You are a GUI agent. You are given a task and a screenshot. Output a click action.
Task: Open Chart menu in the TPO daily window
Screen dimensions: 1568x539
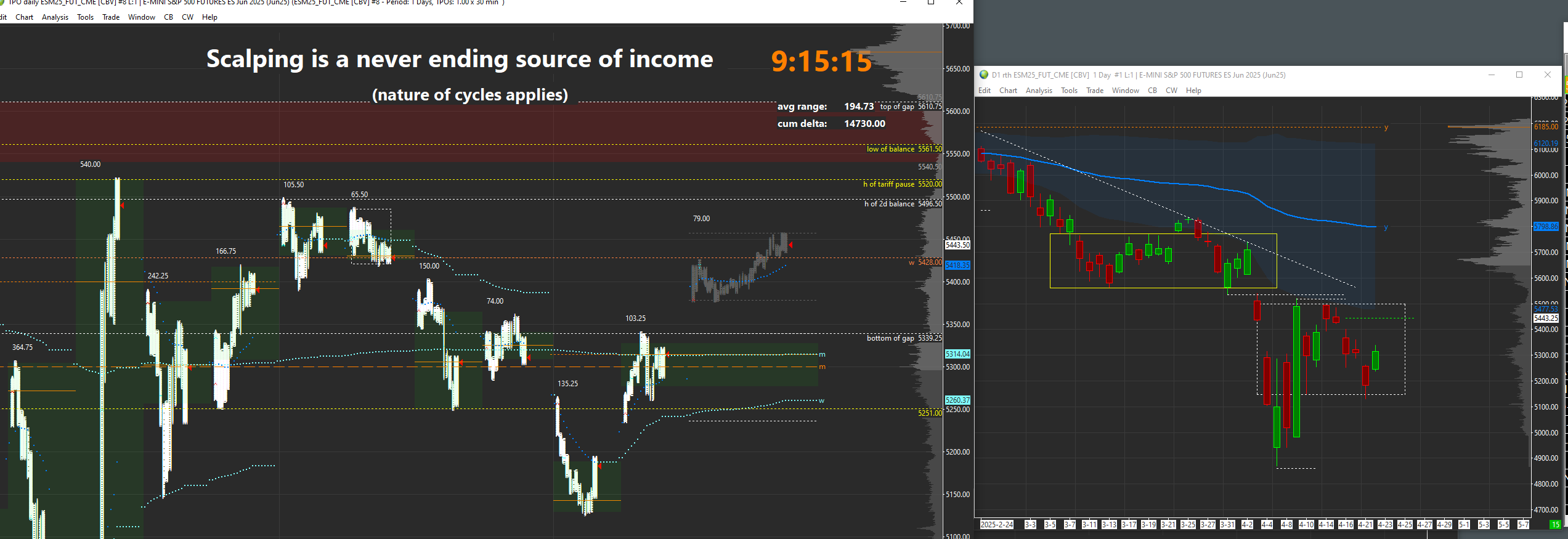pos(25,17)
